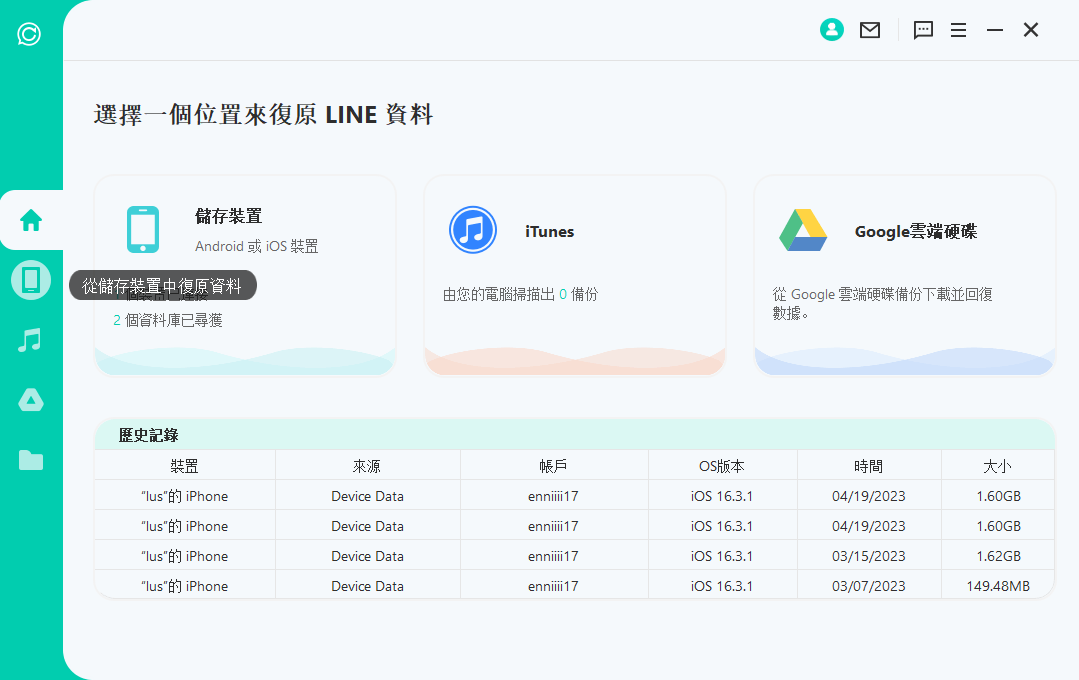Choose the Google雲端硬碟 card
This screenshot has height=680, width=1079.
[904, 275]
